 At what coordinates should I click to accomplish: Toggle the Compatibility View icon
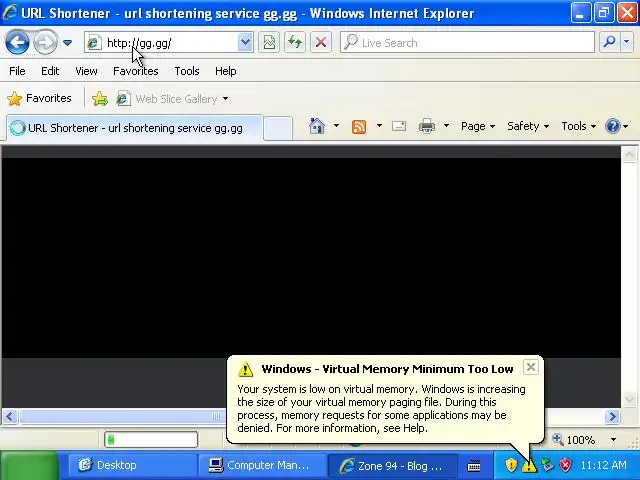(269, 42)
